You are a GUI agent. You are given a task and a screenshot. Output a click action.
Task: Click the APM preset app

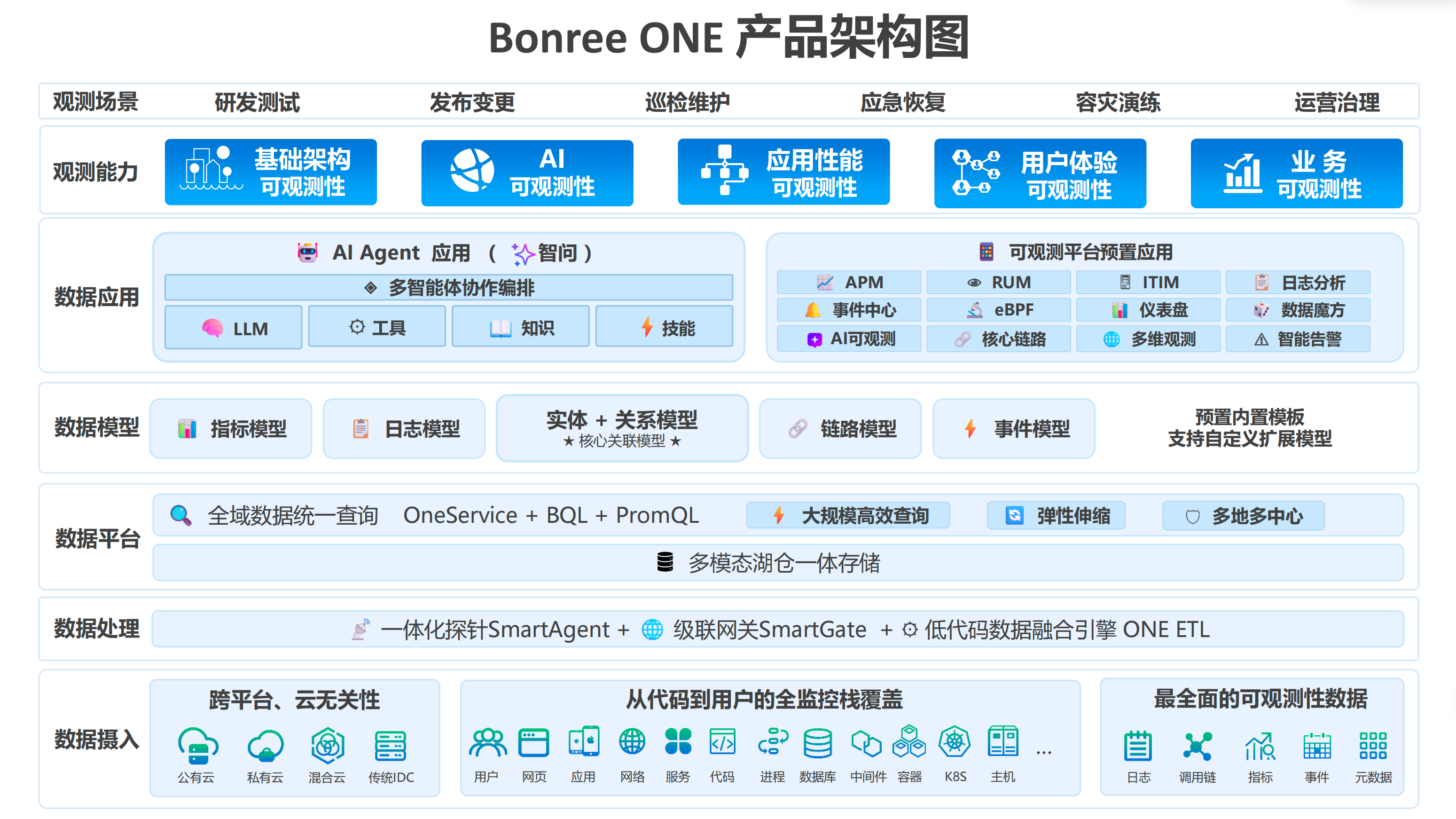click(849, 282)
